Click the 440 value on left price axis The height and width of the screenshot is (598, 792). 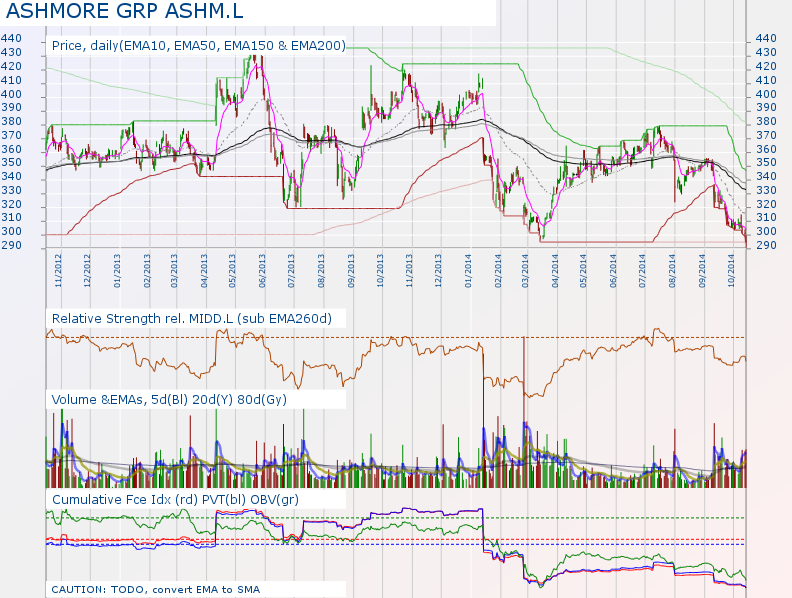coord(11,39)
